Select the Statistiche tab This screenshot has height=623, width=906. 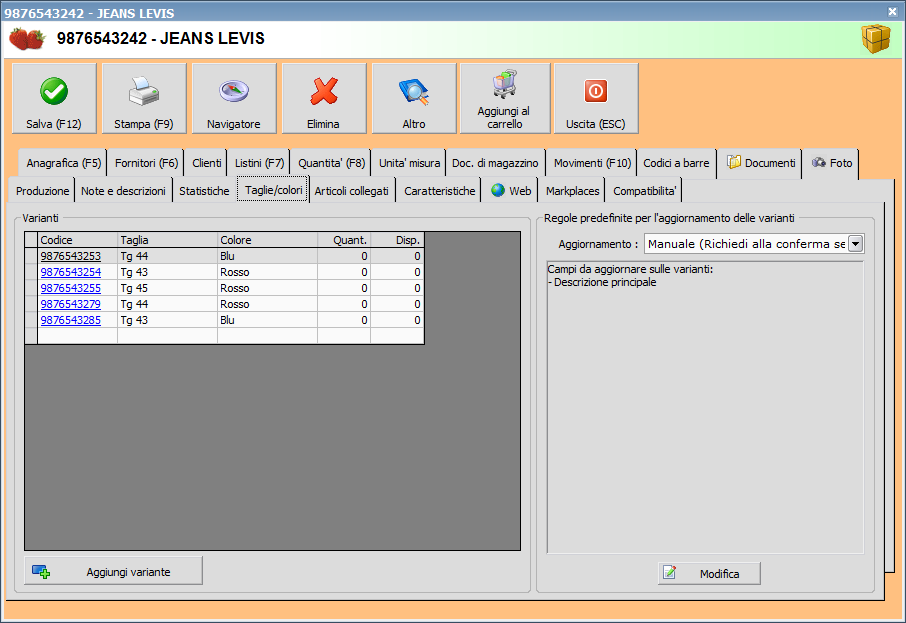click(x=204, y=191)
